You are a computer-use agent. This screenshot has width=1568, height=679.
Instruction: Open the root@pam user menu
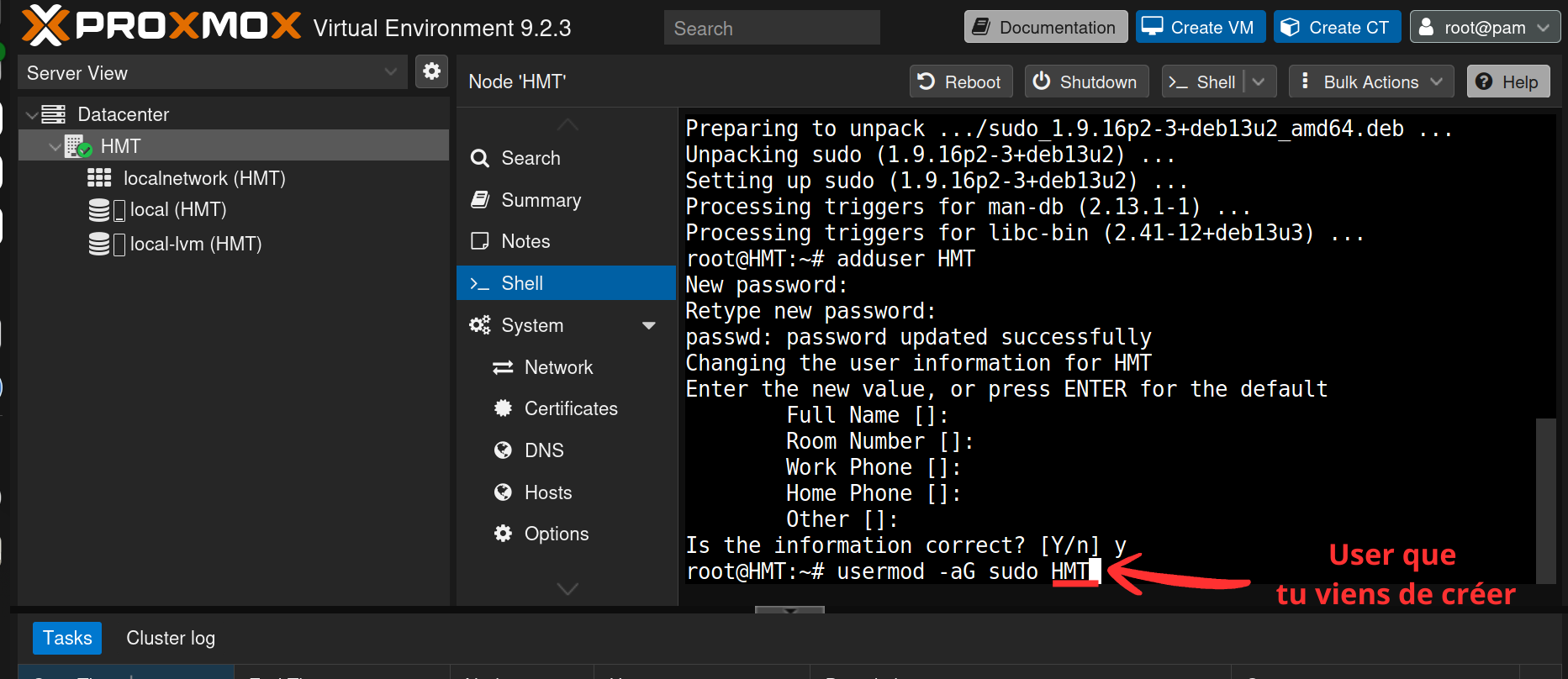tap(1485, 27)
